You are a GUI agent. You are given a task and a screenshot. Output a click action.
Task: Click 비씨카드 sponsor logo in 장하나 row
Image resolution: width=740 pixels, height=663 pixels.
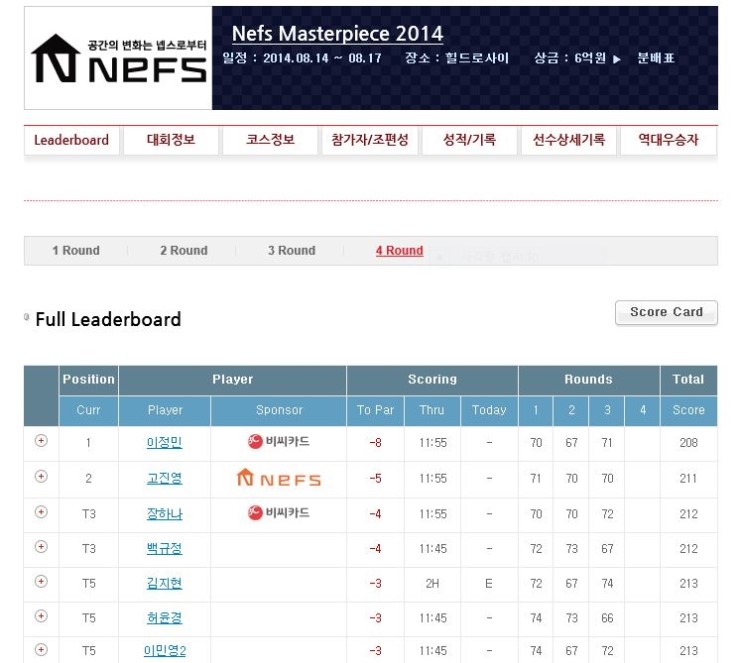tap(278, 513)
